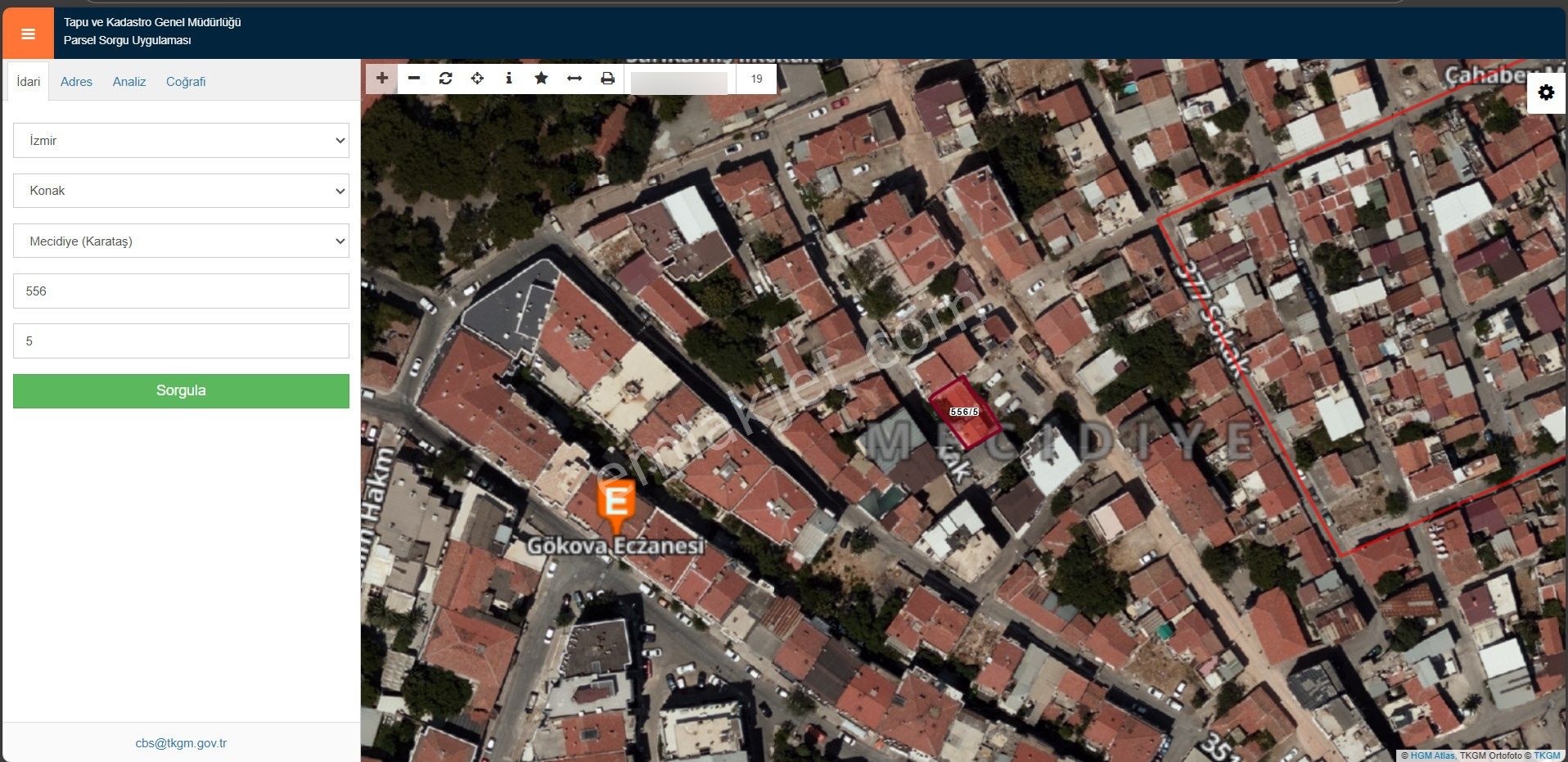Click the refresh map icon
The height and width of the screenshot is (762, 1568).
tap(445, 79)
